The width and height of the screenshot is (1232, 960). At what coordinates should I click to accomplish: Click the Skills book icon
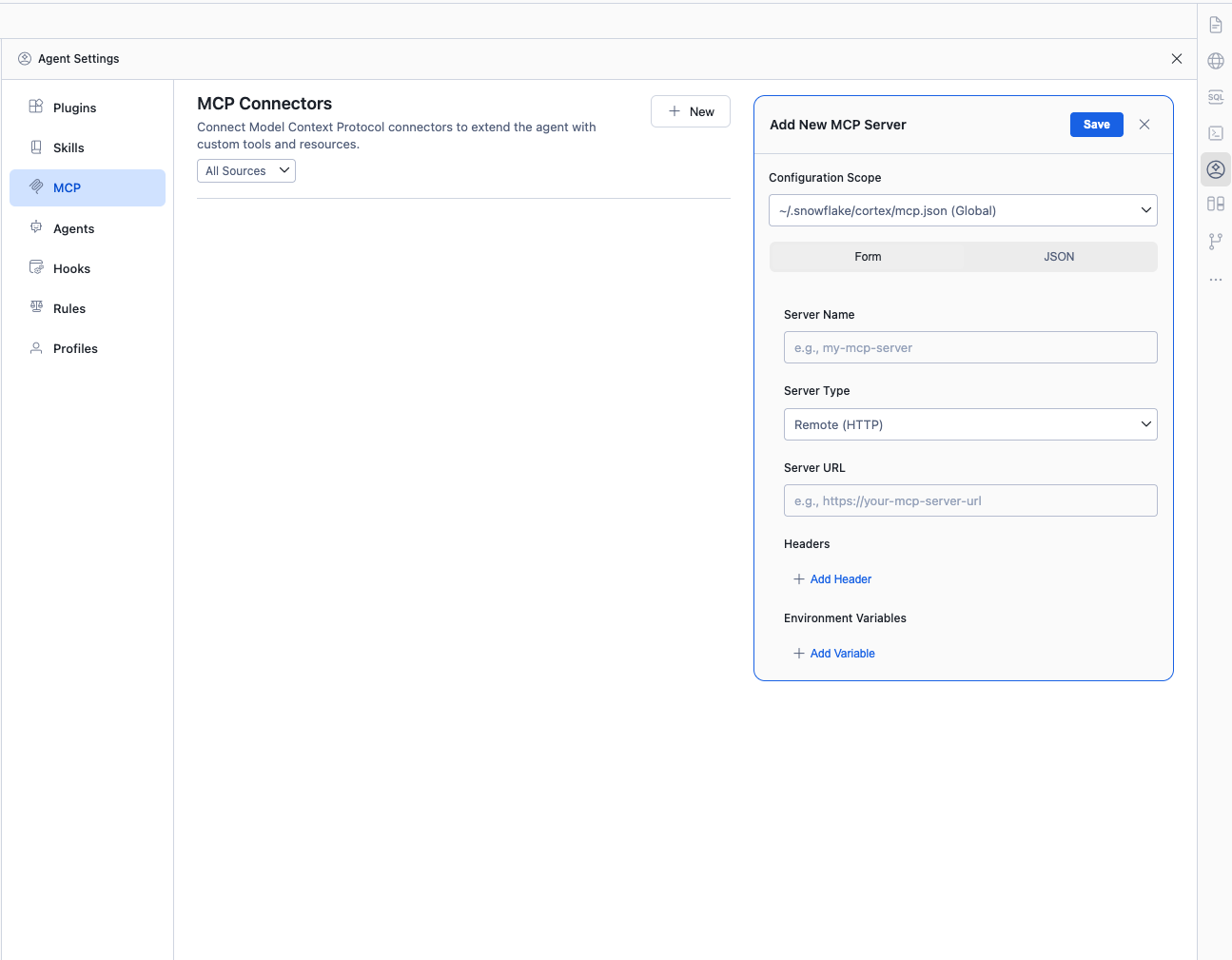(36, 147)
